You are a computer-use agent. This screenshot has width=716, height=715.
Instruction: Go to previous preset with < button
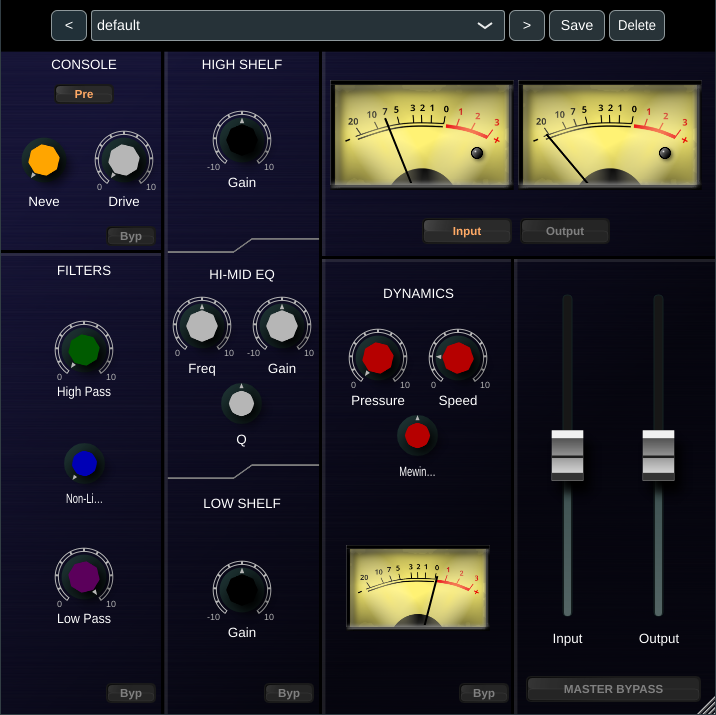click(x=69, y=26)
